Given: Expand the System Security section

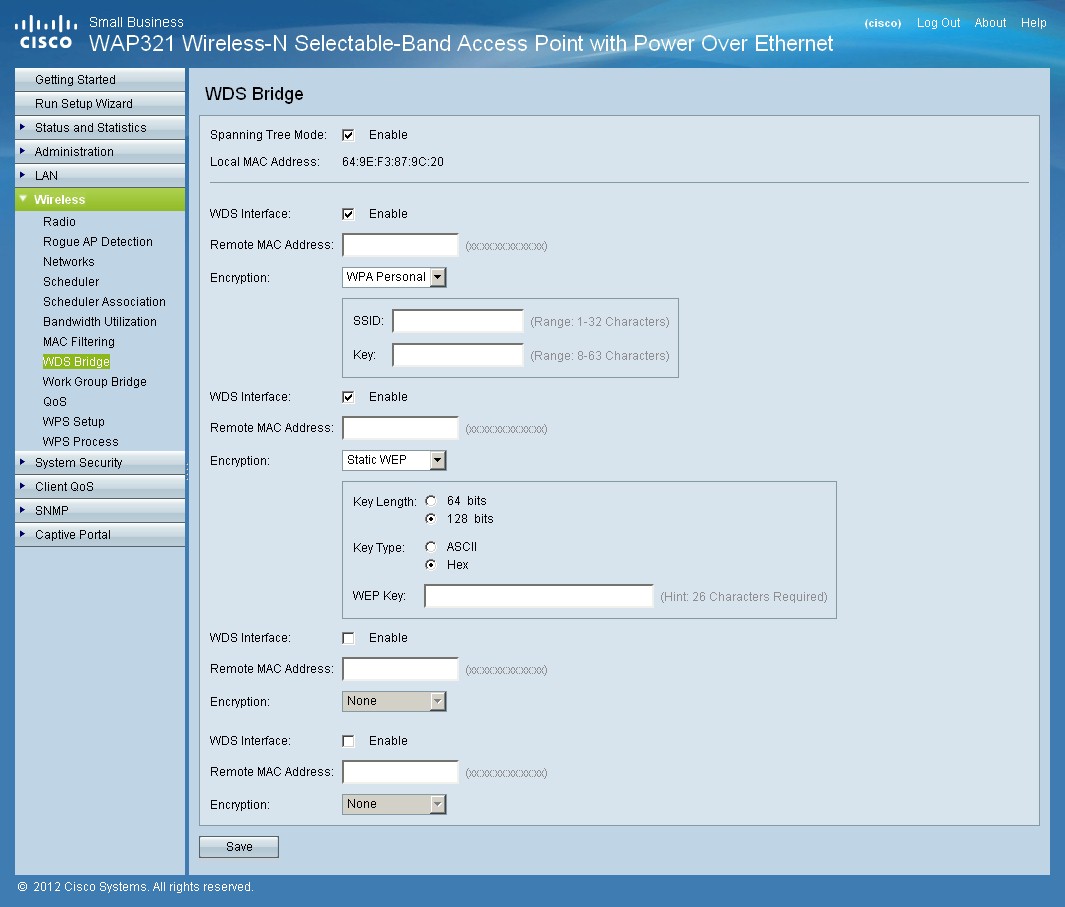Looking at the screenshot, I should (x=78, y=463).
